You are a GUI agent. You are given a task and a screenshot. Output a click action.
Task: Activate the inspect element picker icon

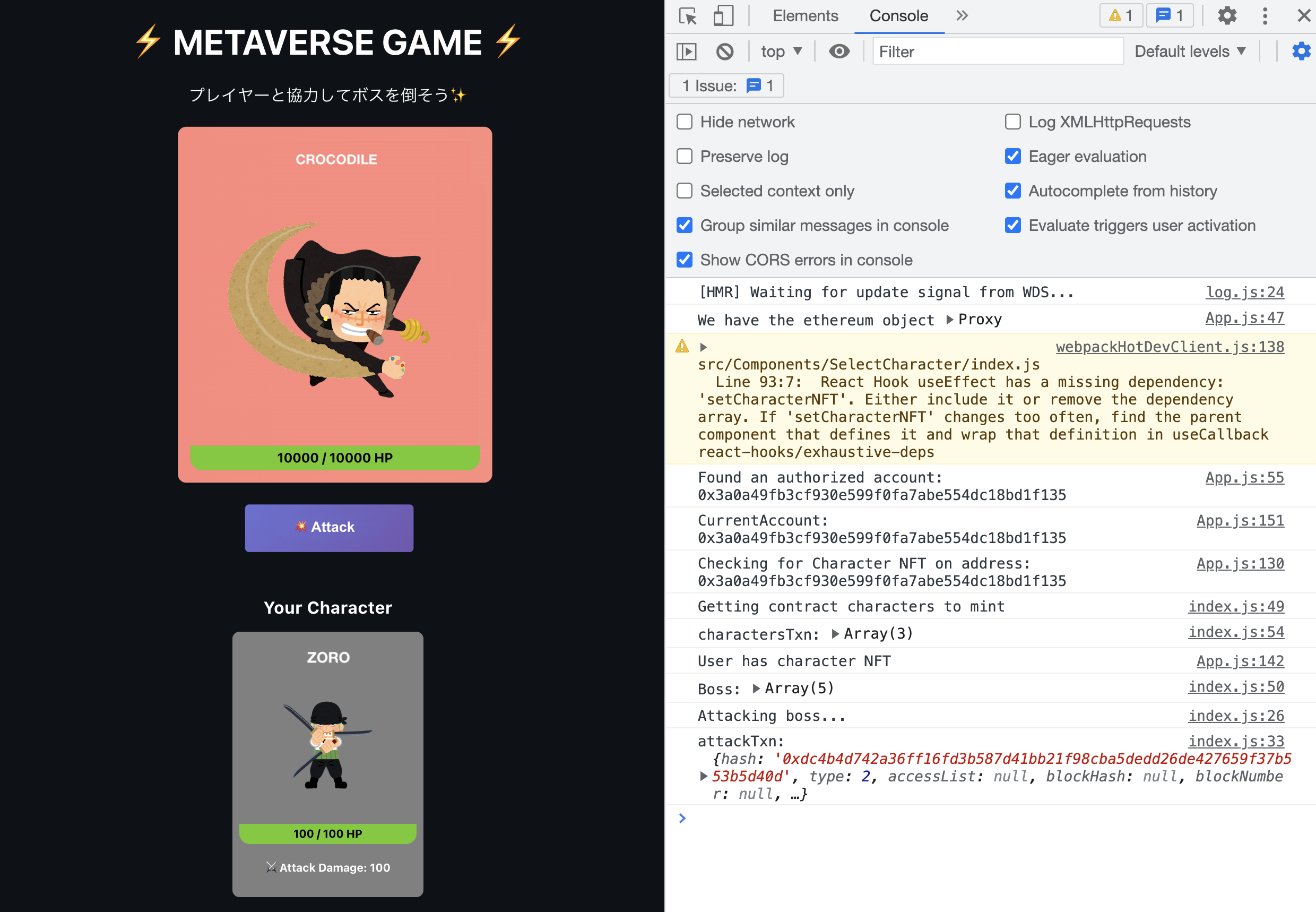pos(688,16)
